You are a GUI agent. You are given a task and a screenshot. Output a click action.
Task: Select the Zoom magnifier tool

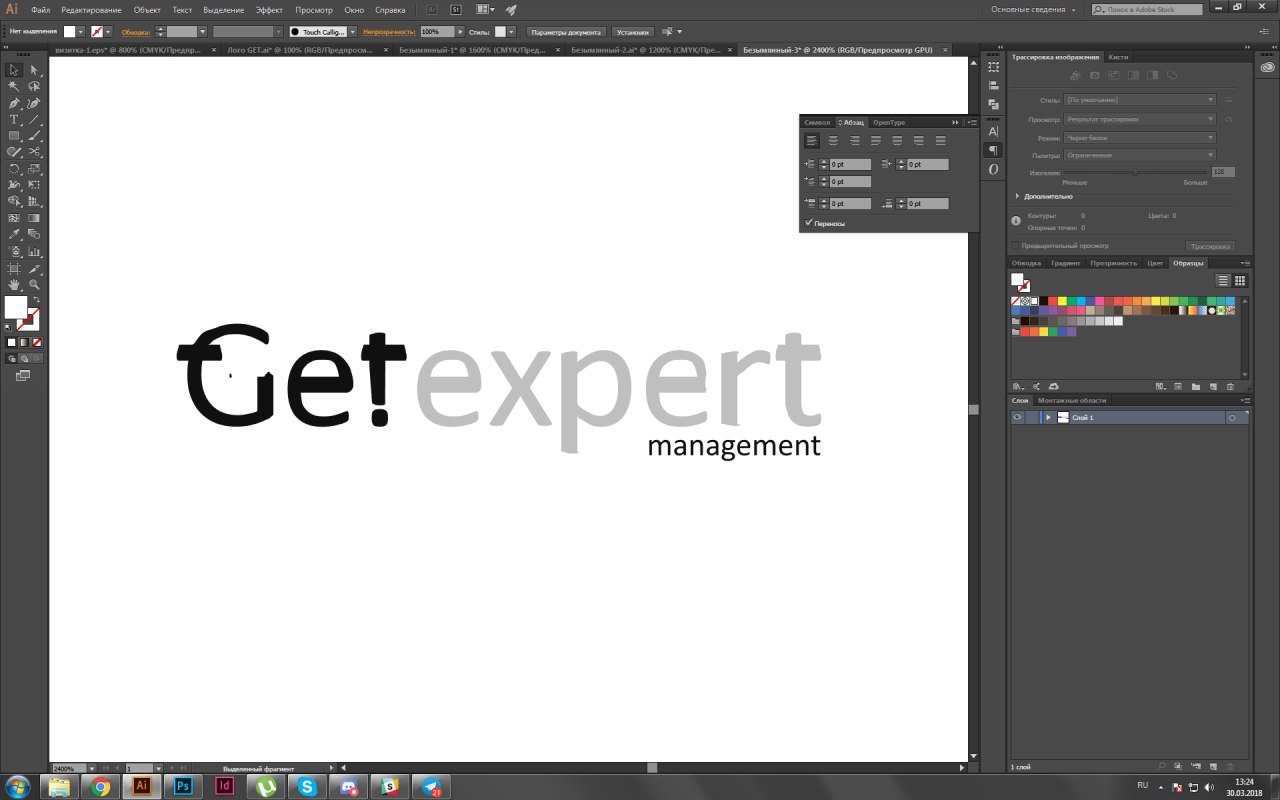(34, 285)
